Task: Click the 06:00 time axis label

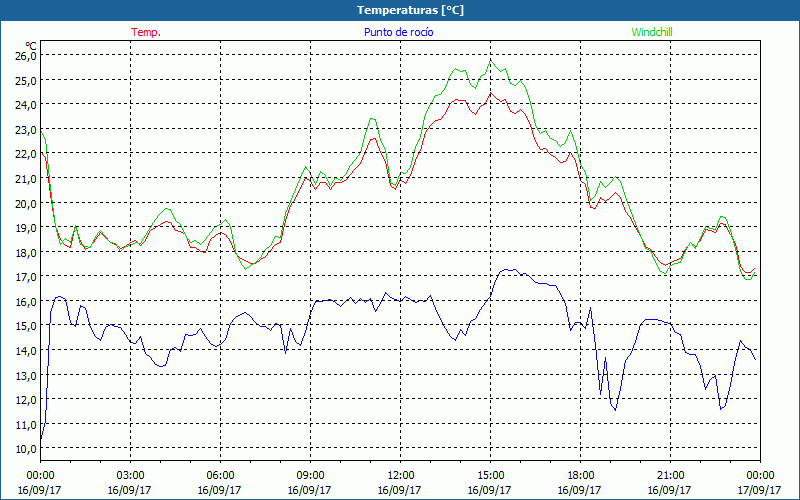Action: [x=220, y=476]
